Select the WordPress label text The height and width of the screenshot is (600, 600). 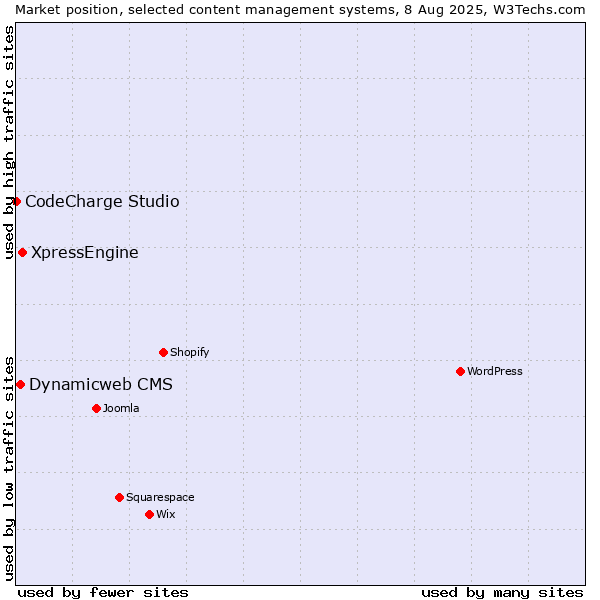(x=495, y=372)
